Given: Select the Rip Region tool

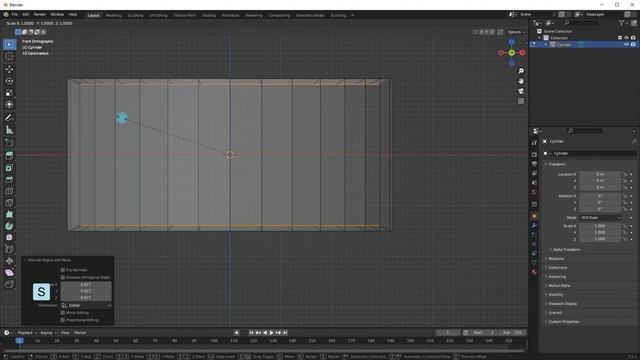Looking at the screenshot, I should (9, 284).
